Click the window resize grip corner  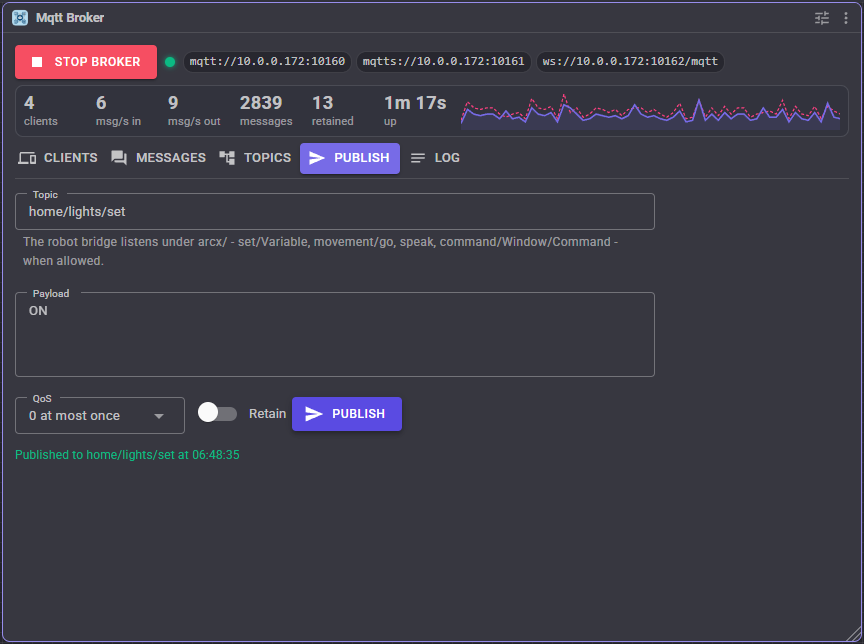(x=854, y=635)
